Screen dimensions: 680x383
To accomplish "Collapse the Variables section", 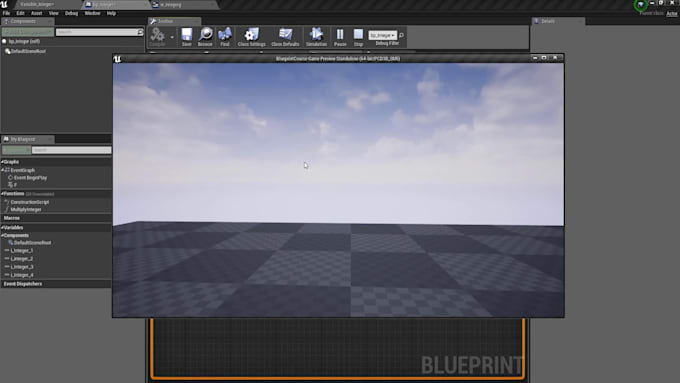I will tap(2, 228).
